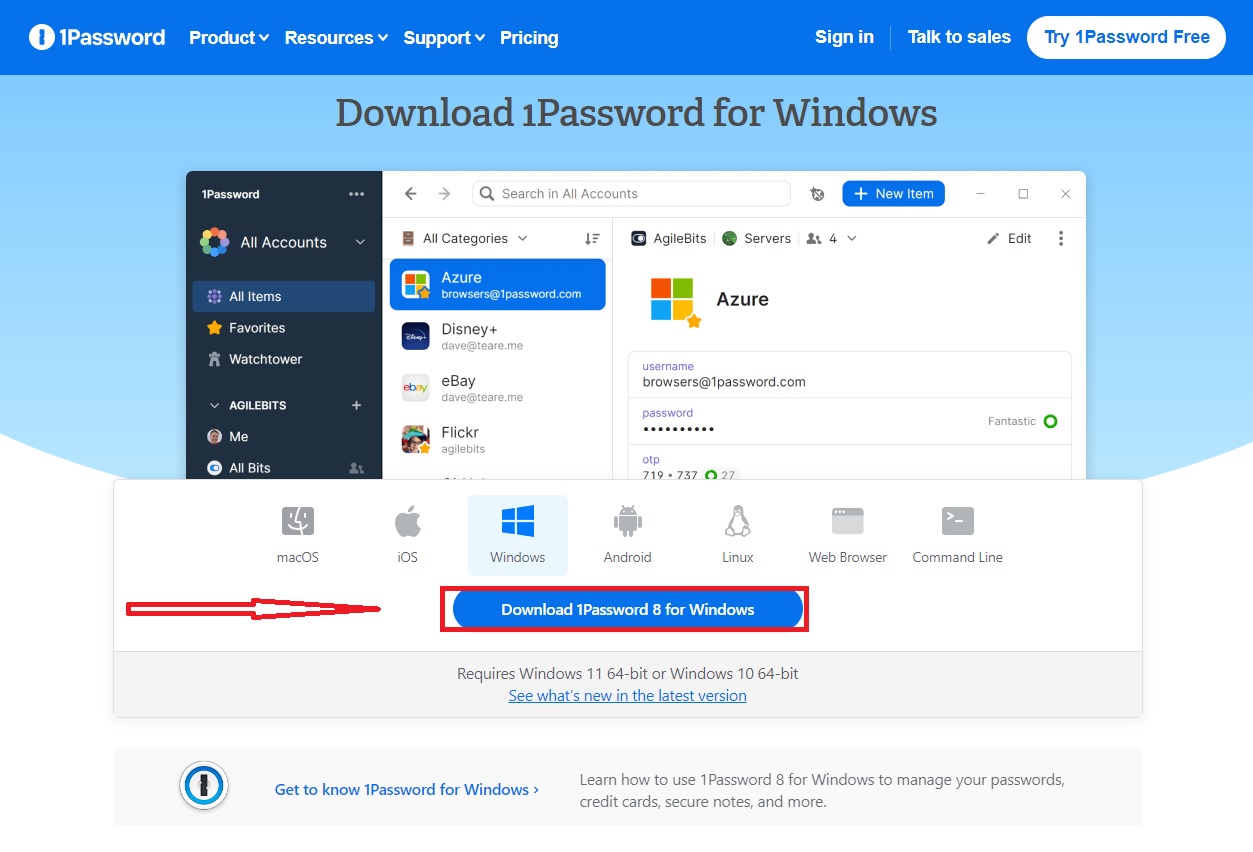Viewport: 1253px width, 852px height.
Task: Select All Items in sidebar
Action: 284,296
